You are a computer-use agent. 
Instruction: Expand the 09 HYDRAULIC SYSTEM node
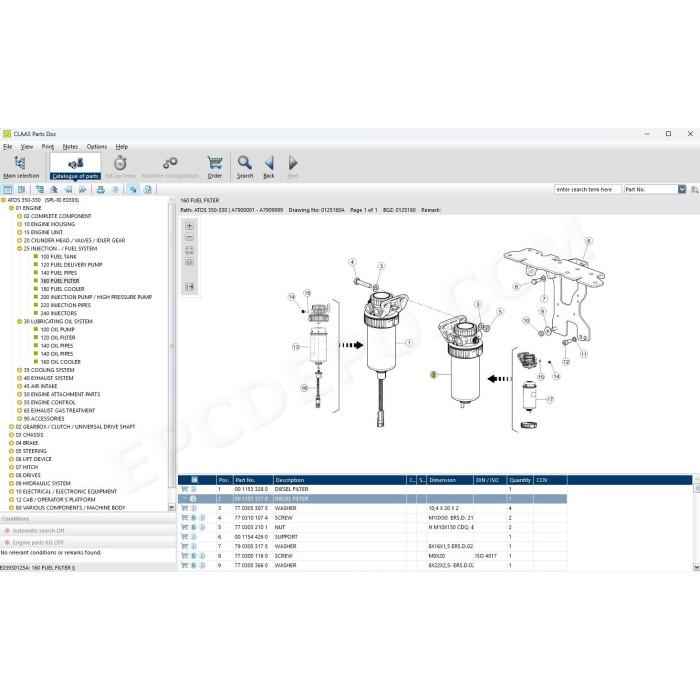tap(12, 483)
